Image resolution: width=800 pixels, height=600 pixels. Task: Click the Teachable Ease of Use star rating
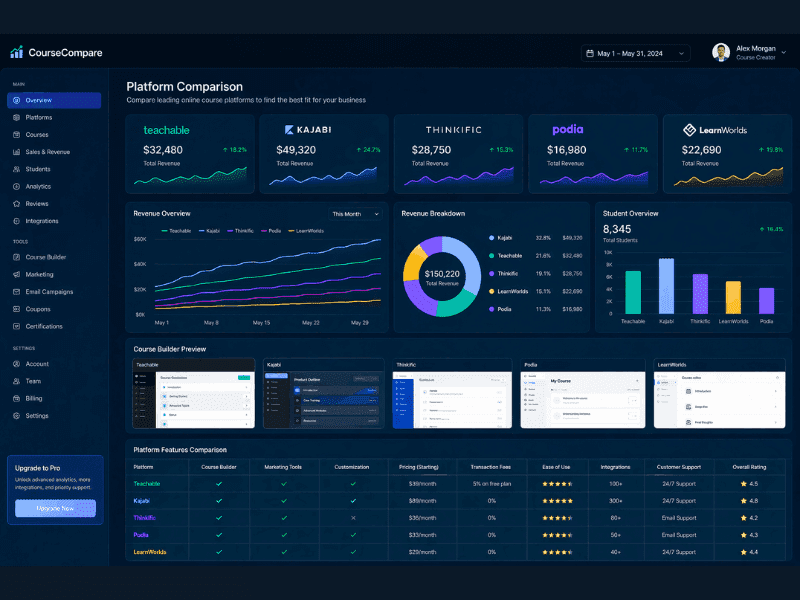pos(557,484)
